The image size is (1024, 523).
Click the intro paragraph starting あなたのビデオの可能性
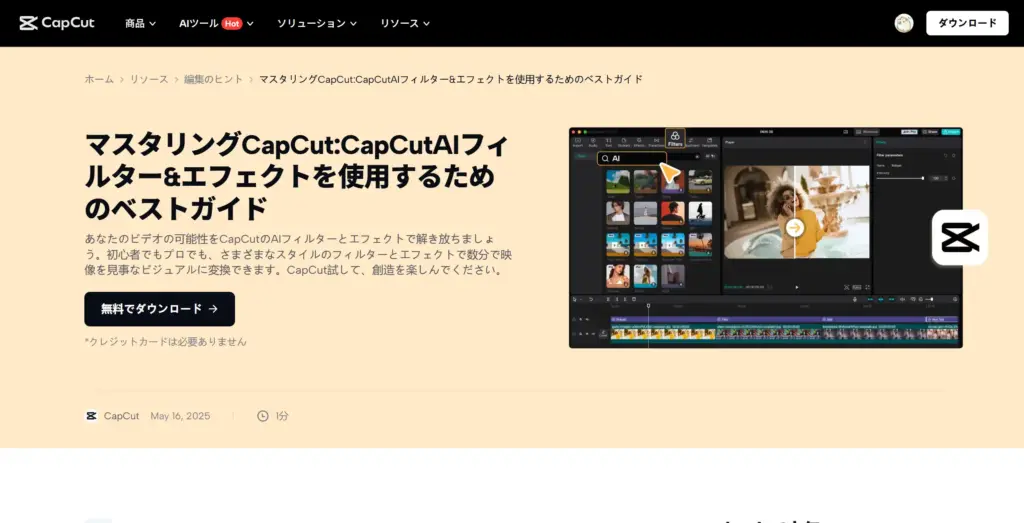click(x=298, y=253)
